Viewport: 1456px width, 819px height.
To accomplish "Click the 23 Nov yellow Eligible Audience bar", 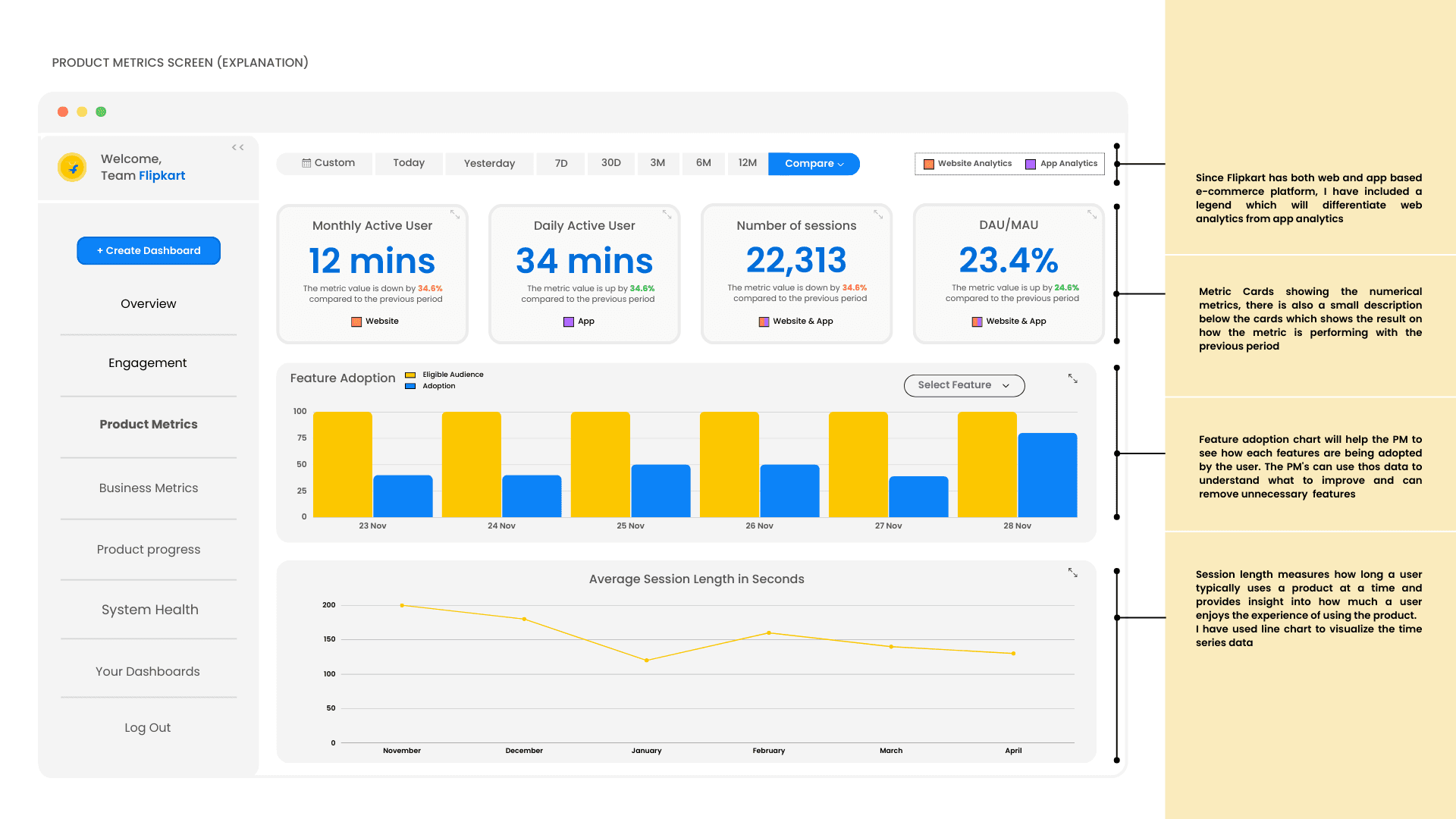I will (x=343, y=465).
